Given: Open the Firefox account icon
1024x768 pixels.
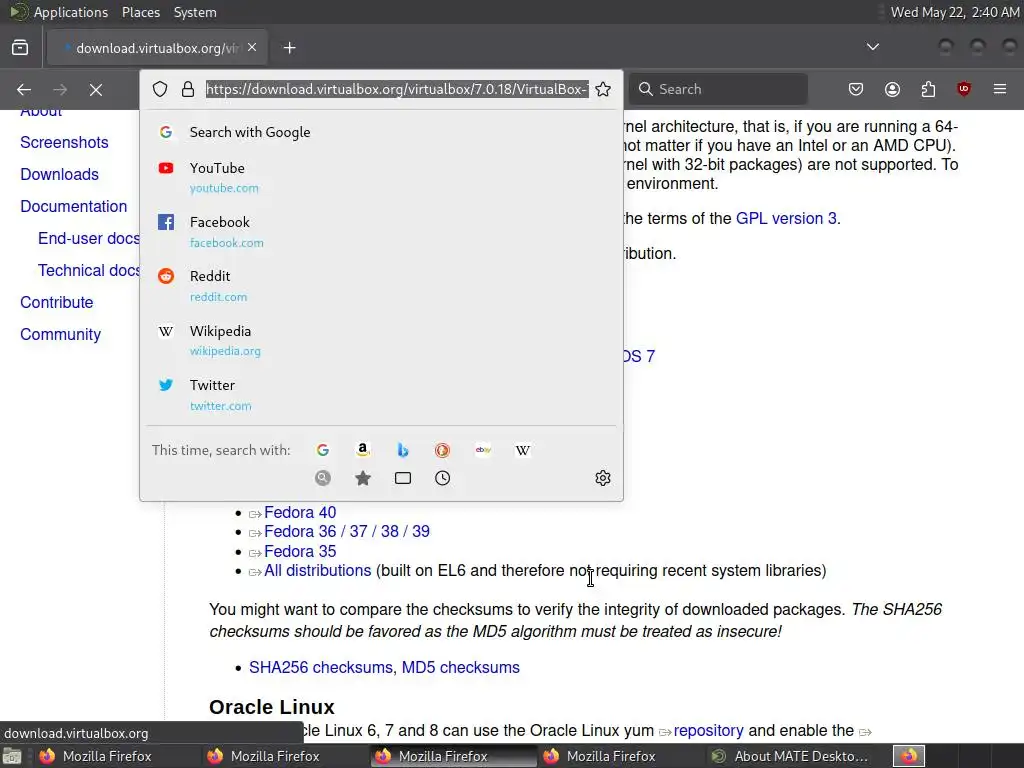Looking at the screenshot, I should coord(892,89).
